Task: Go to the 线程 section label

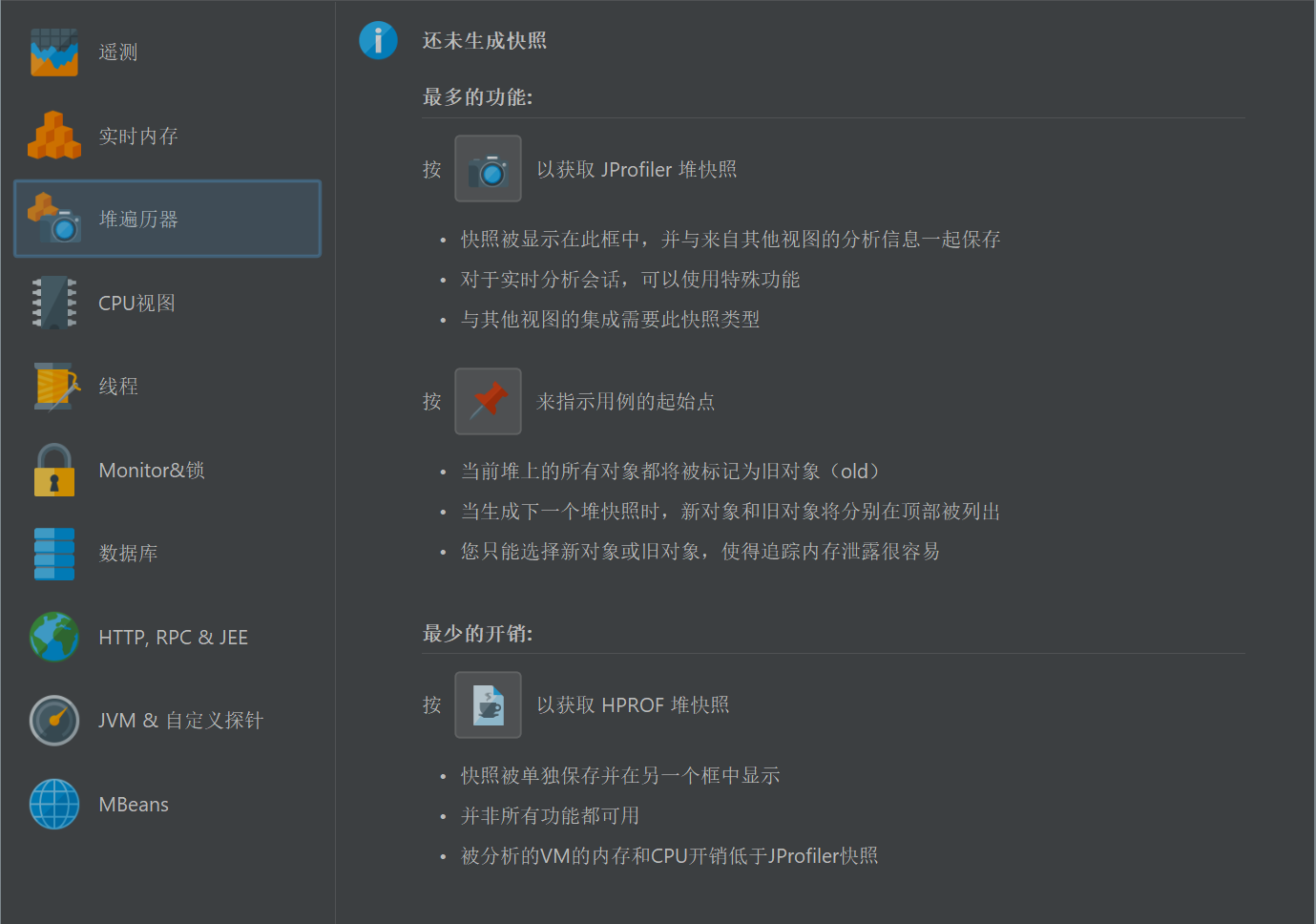Action: pyautogui.click(x=118, y=387)
